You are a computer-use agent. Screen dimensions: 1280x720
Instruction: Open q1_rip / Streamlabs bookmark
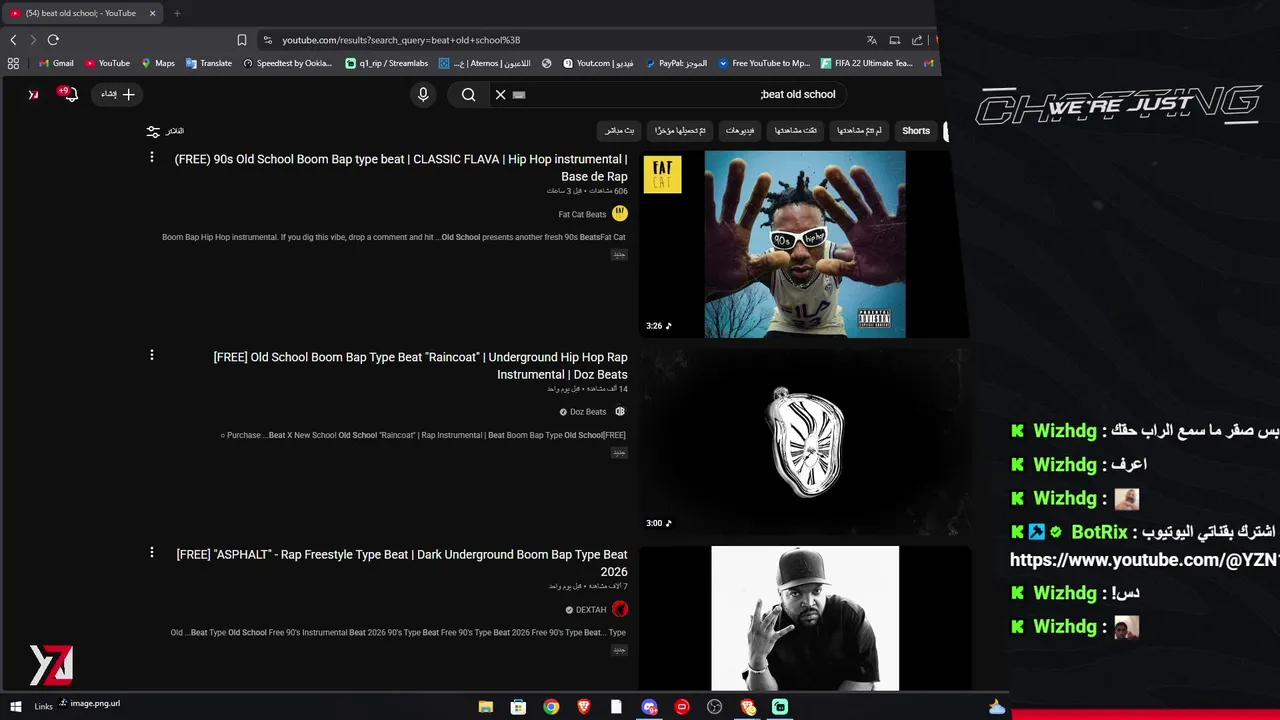tap(387, 63)
